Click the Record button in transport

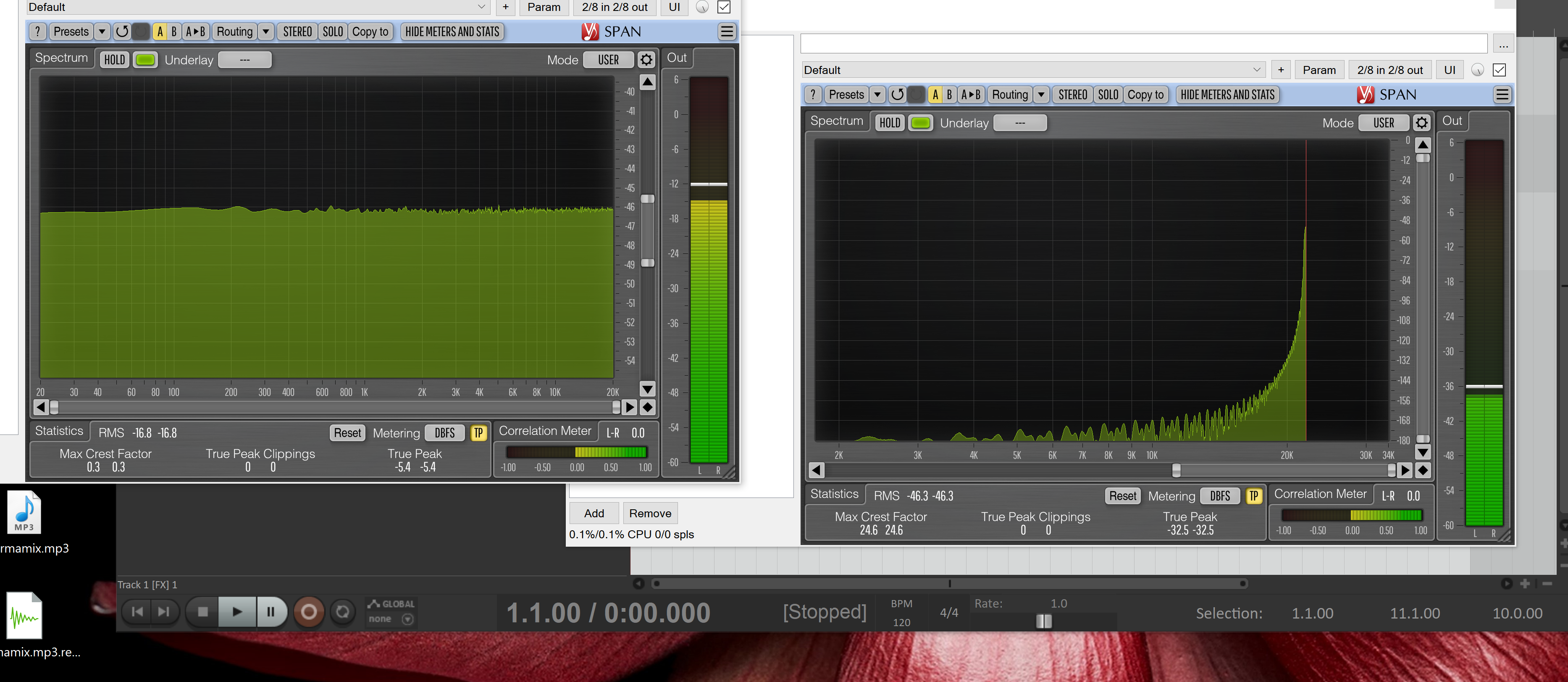[309, 611]
